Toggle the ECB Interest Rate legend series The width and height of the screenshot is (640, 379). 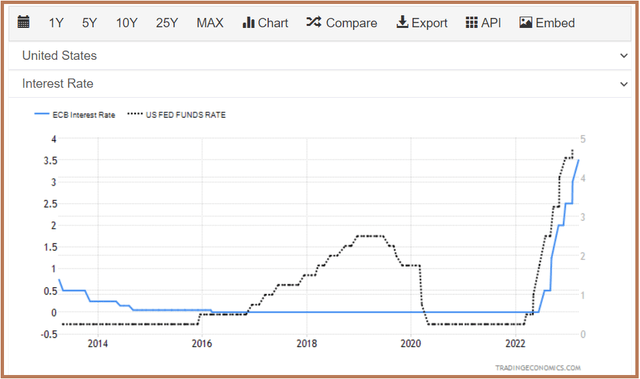click(75, 115)
